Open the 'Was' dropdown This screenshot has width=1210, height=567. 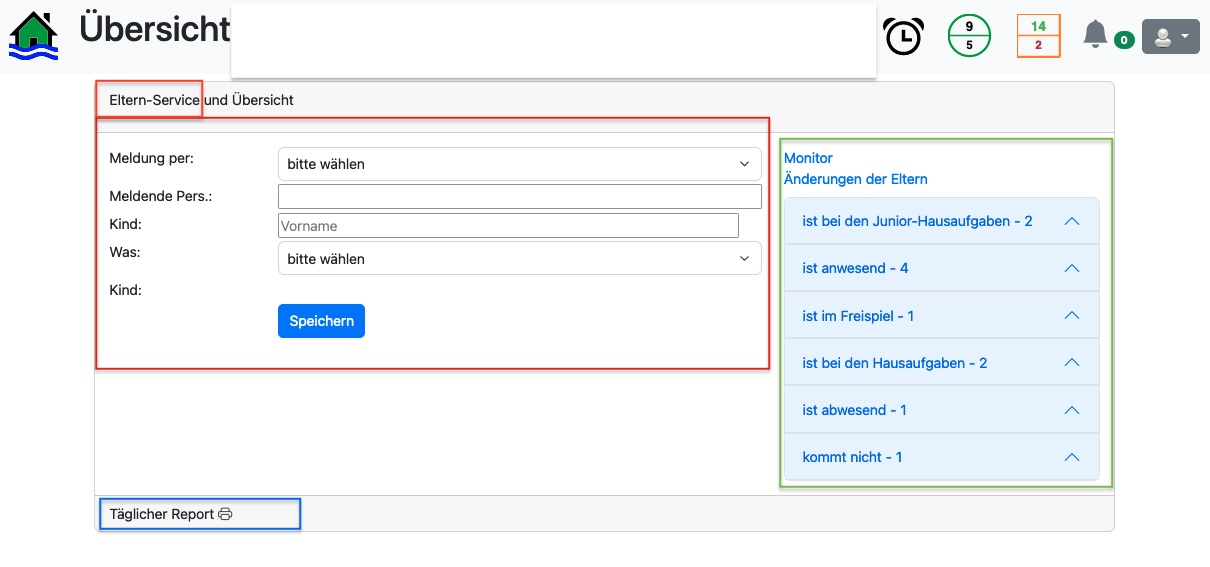(x=519, y=259)
